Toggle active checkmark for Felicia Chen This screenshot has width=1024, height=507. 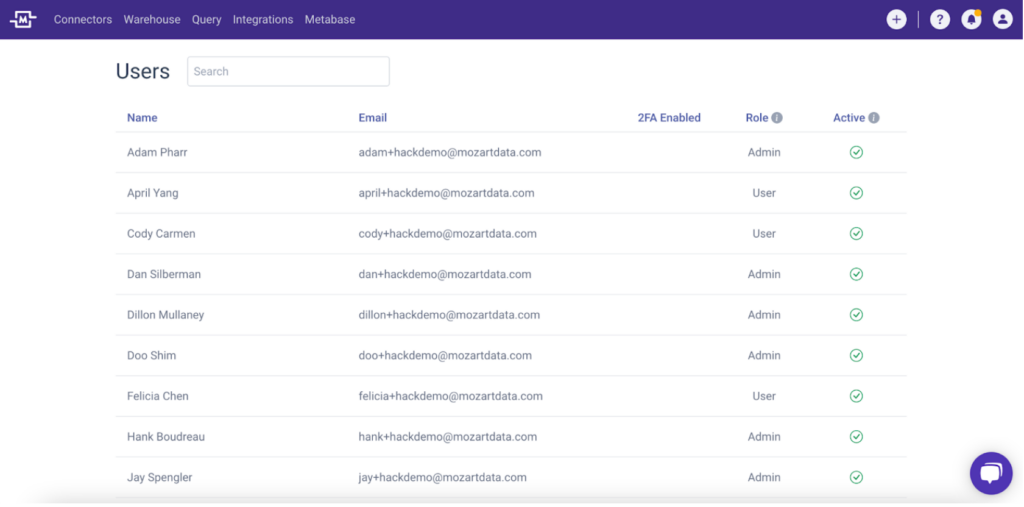click(x=856, y=396)
